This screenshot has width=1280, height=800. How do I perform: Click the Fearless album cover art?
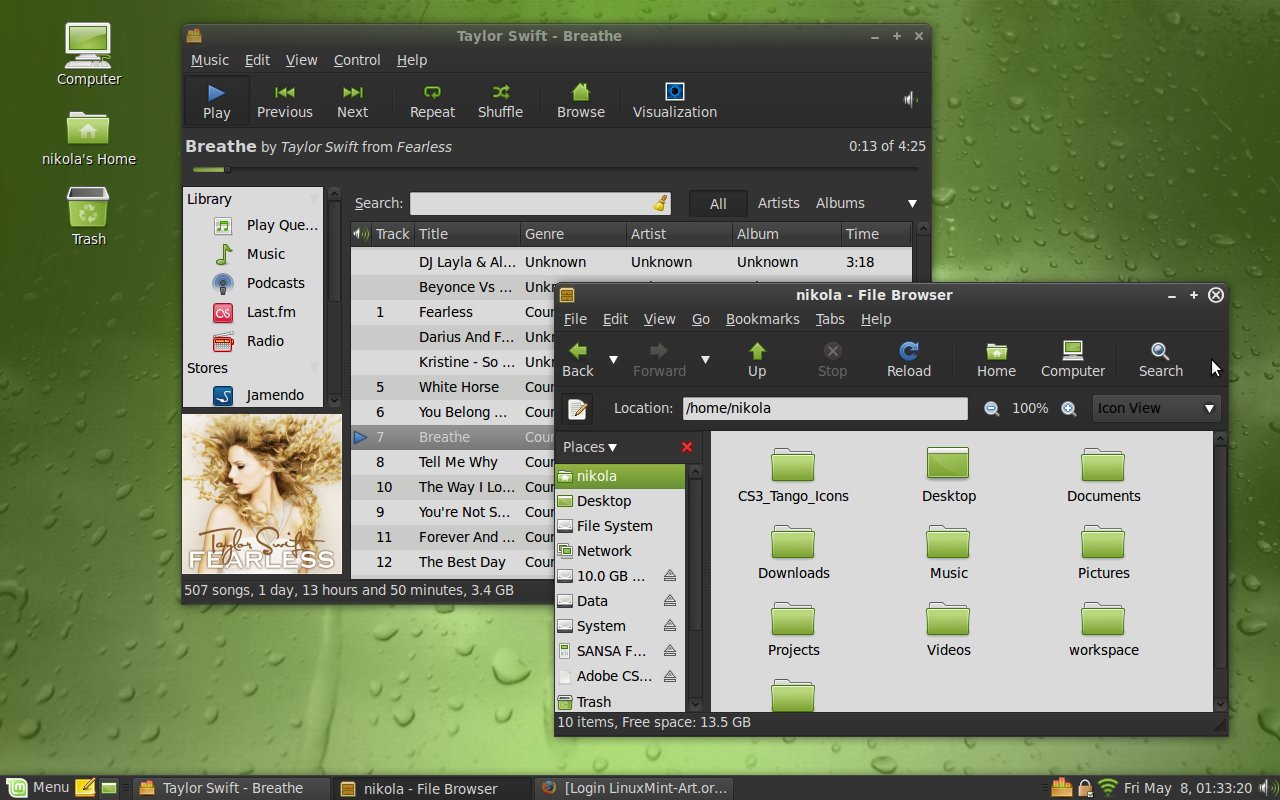pyautogui.click(x=262, y=494)
